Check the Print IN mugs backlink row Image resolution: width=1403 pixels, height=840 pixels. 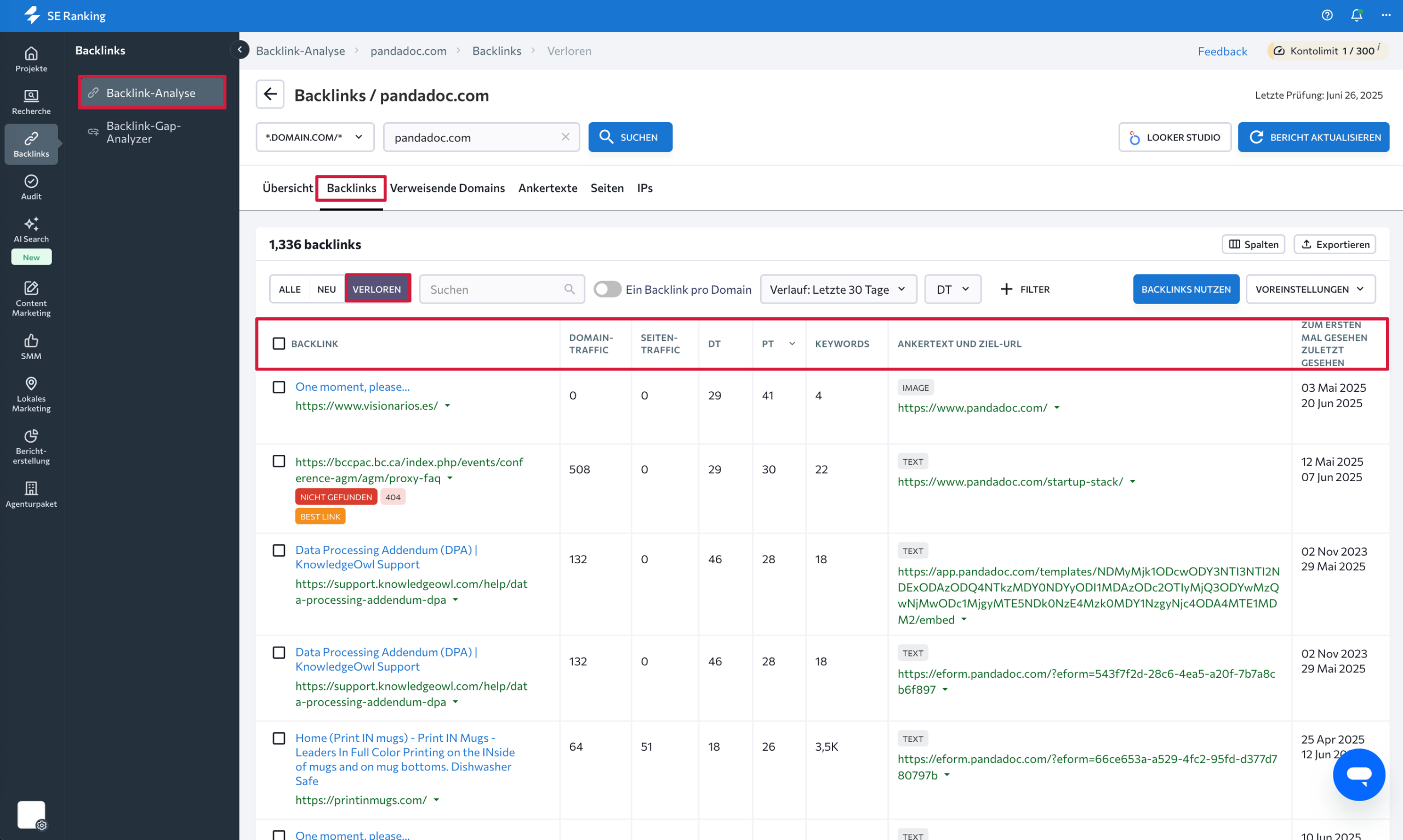point(279,739)
